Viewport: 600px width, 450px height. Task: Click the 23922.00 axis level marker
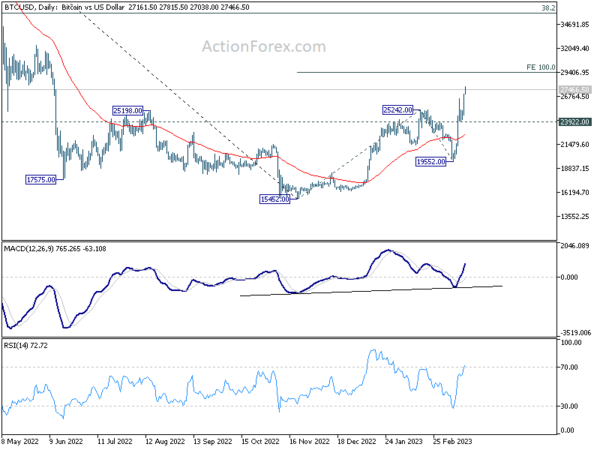[x=575, y=122]
